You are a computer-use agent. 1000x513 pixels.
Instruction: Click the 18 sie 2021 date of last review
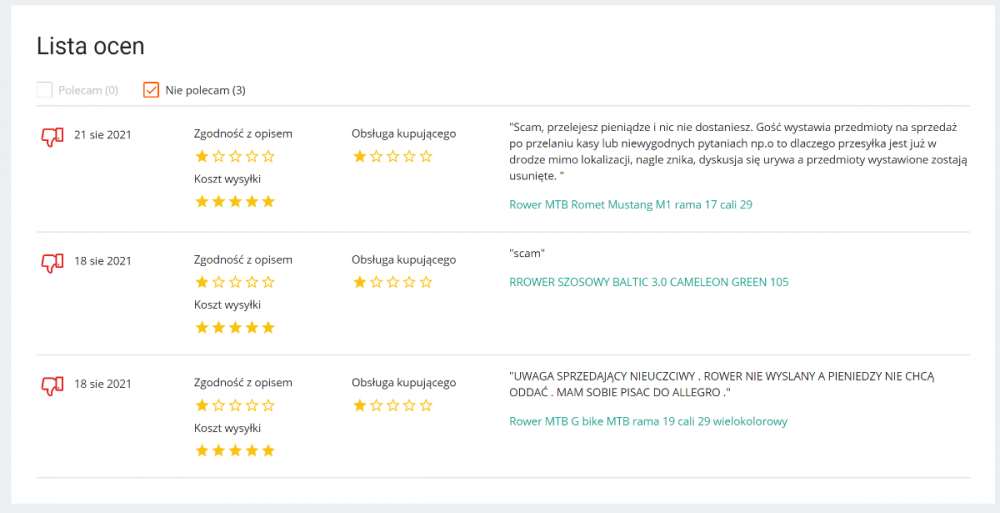click(x=102, y=383)
